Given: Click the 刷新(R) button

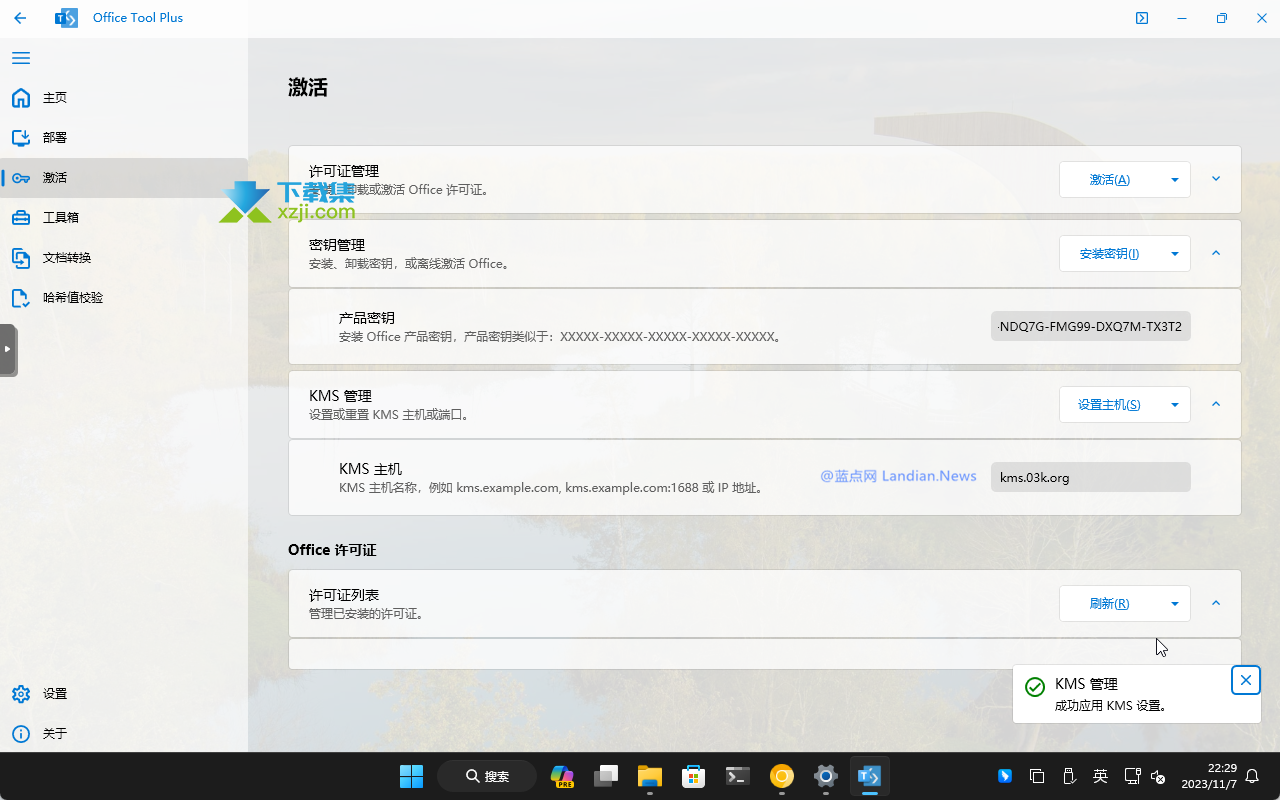Looking at the screenshot, I should point(1109,604).
